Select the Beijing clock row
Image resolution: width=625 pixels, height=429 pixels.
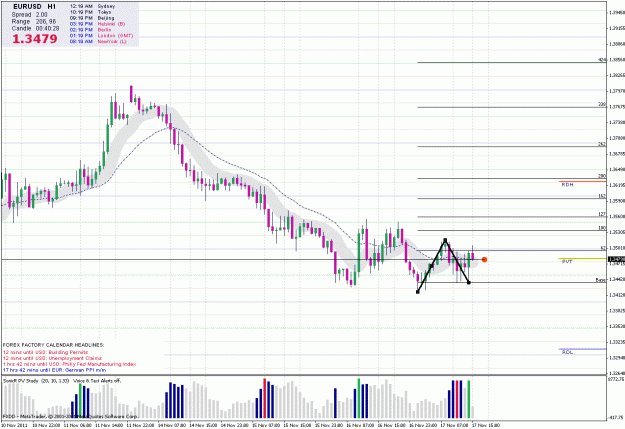92,18
